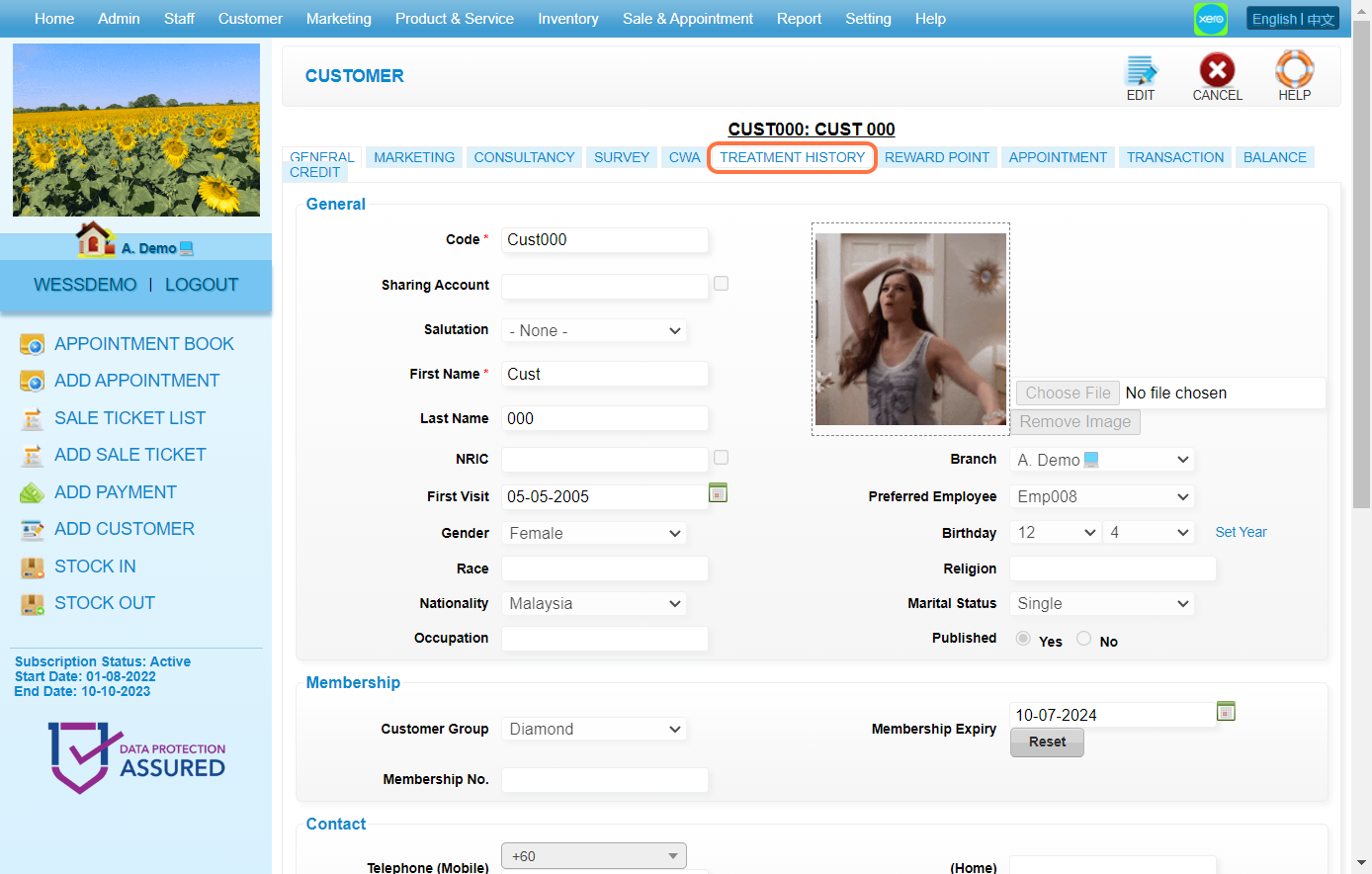1372x874 pixels.
Task: Click Add Sale Ticket sidebar icon
Action: tap(33, 455)
